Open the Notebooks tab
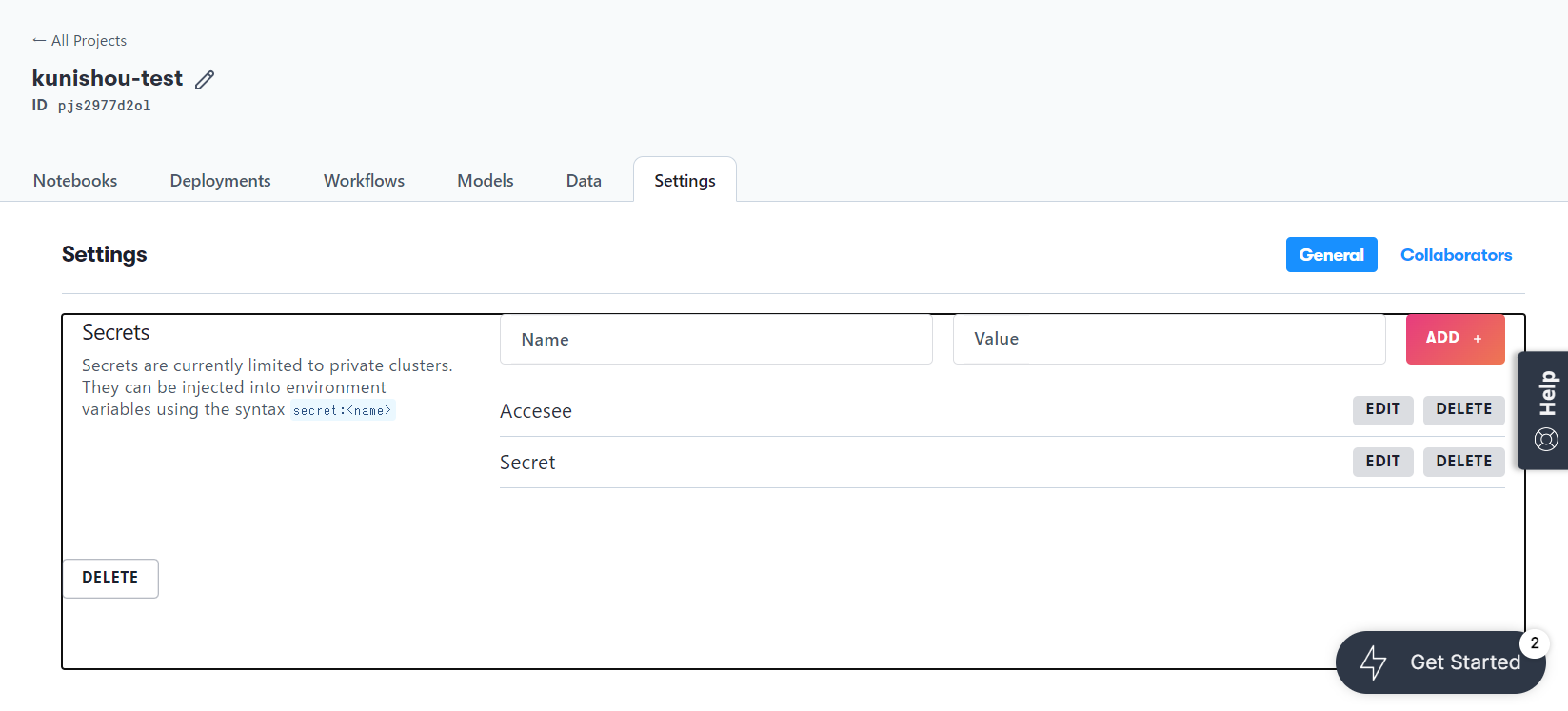The width and height of the screenshot is (1568, 711). tap(75, 181)
